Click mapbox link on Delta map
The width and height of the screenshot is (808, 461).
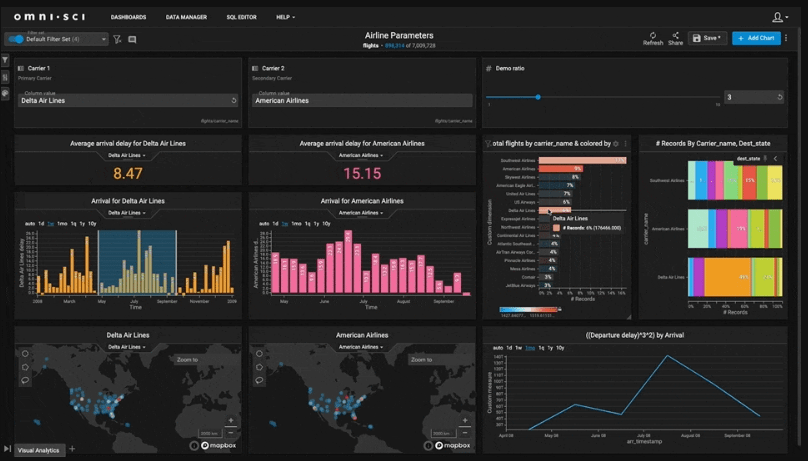click(219, 446)
